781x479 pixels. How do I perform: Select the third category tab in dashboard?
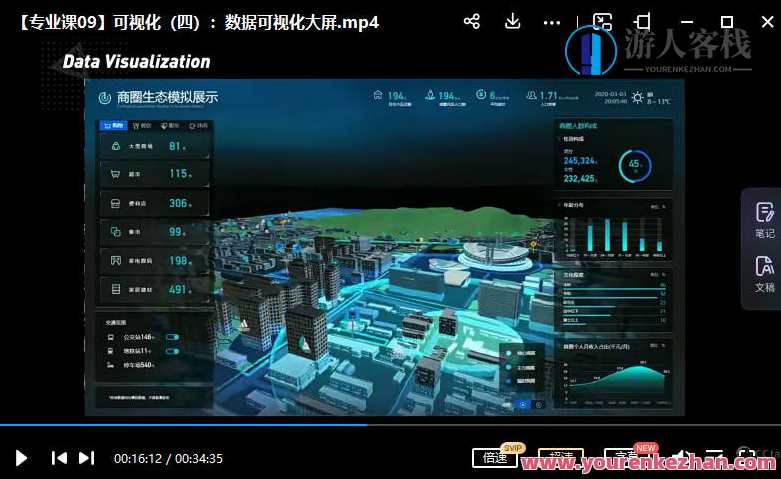[x=170, y=126]
